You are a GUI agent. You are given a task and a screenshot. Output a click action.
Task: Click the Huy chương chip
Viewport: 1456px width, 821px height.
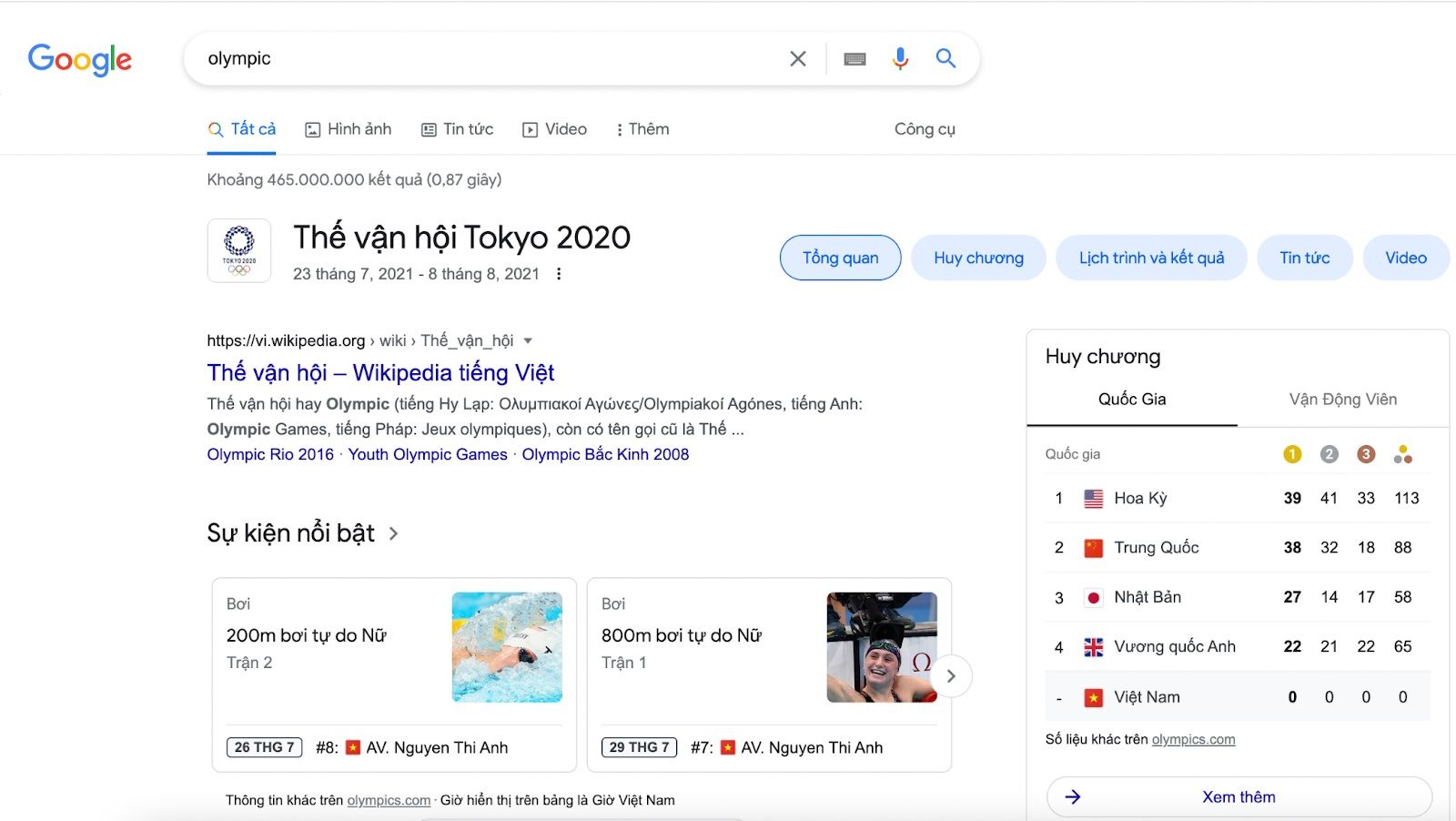point(978,258)
